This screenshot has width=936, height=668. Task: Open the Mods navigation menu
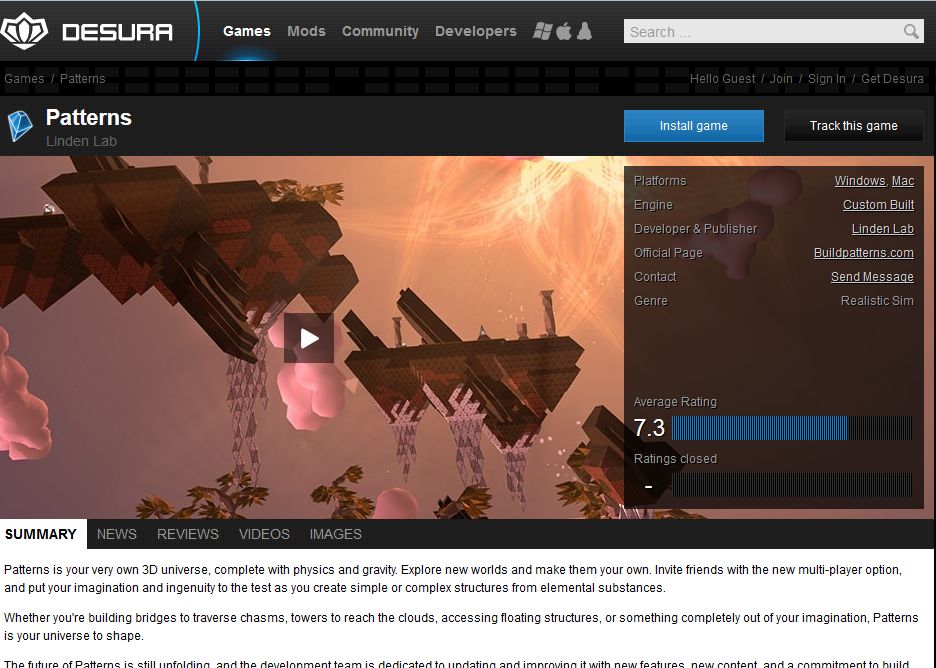coord(306,31)
